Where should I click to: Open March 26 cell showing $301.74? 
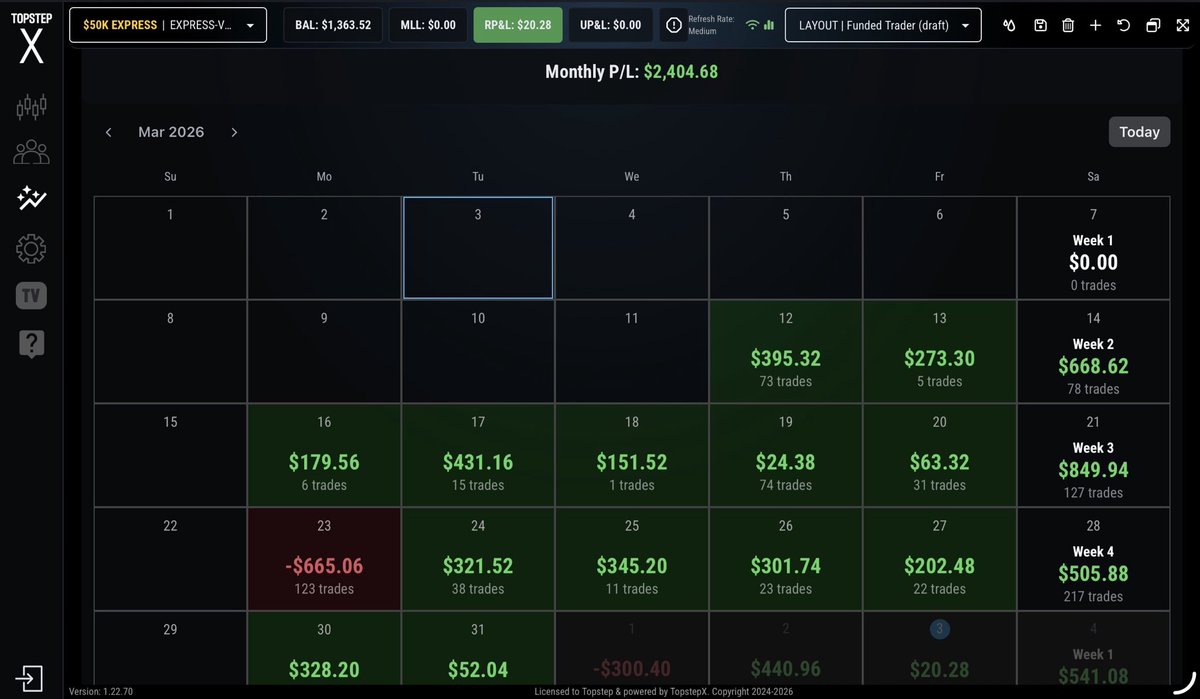coord(786,560)
